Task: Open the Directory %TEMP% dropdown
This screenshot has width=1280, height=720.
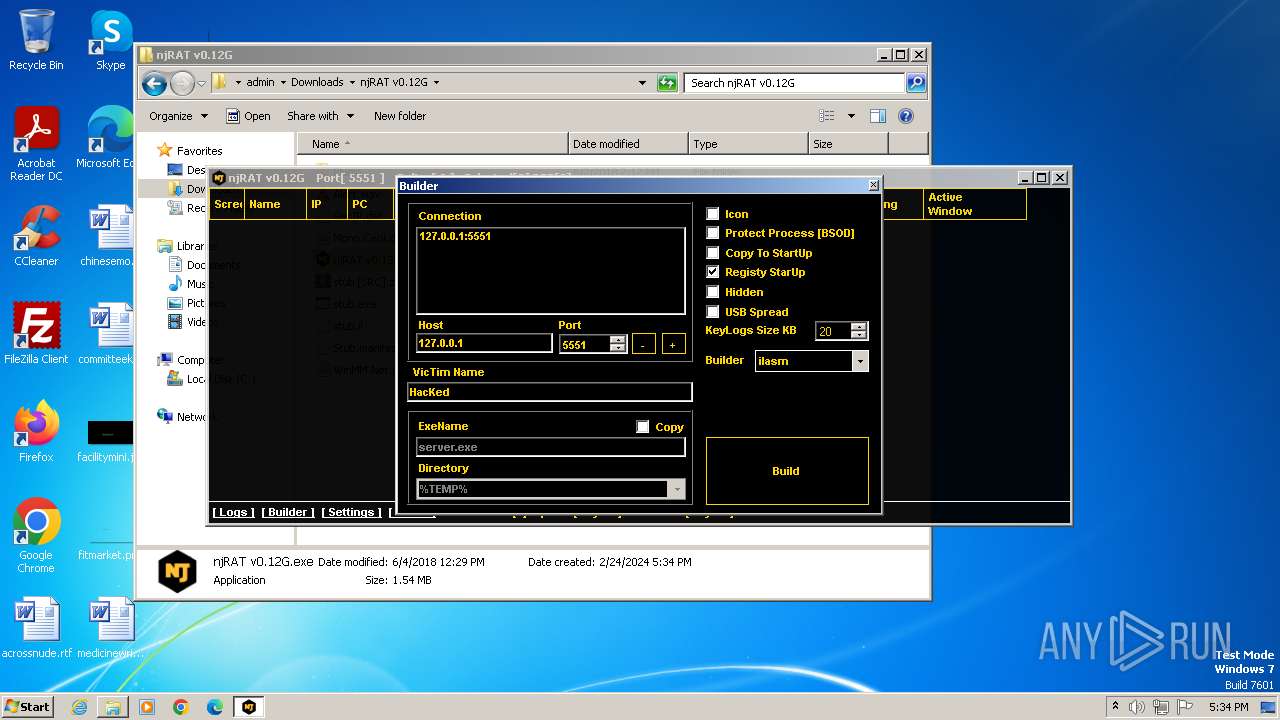Action: (x=677, y=489)
